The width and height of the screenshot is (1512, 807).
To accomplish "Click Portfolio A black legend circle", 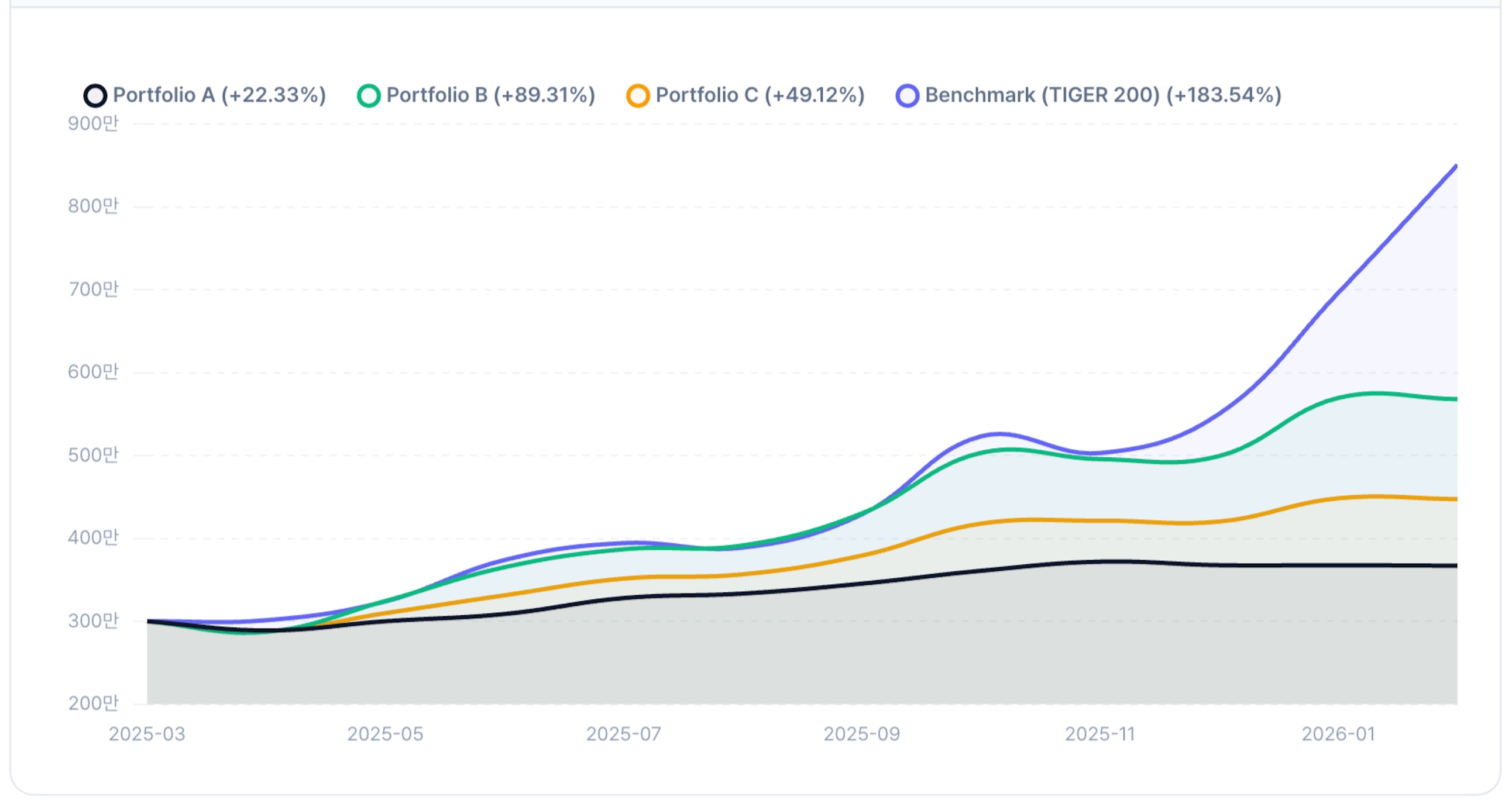I will pos(95,95).
